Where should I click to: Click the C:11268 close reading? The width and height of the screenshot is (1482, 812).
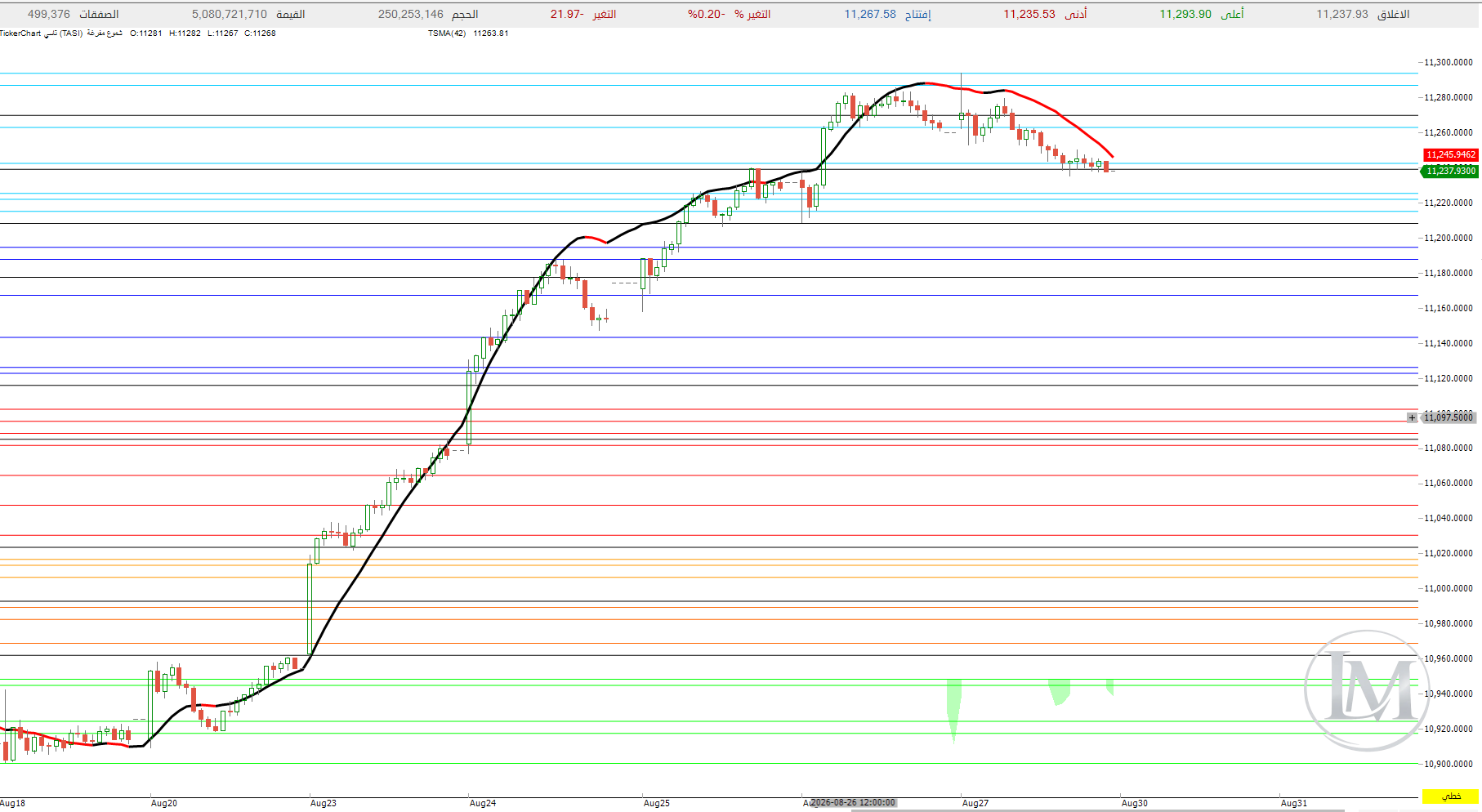click(x=260, y=33)
